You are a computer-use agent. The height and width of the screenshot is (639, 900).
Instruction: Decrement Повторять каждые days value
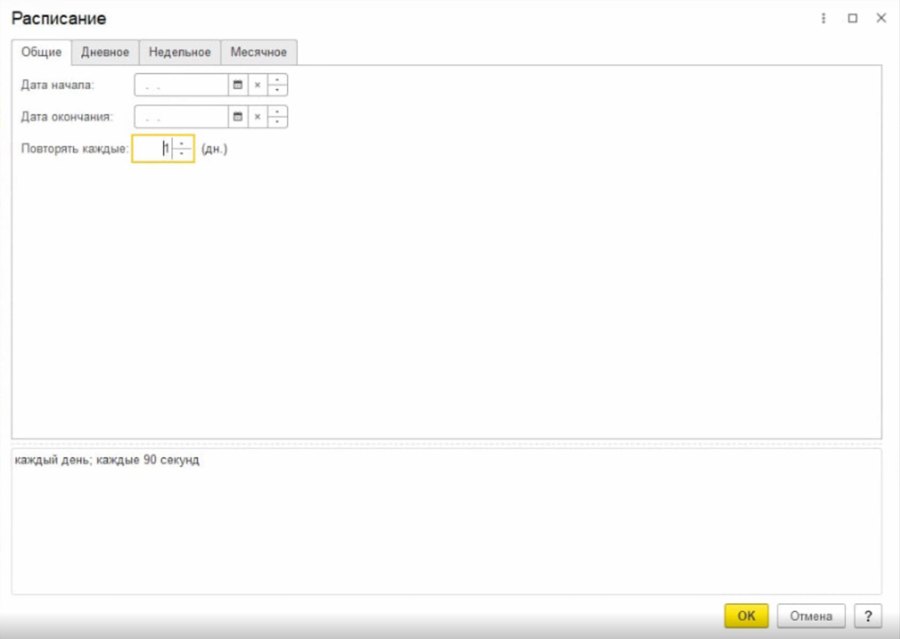click(182, 153)
